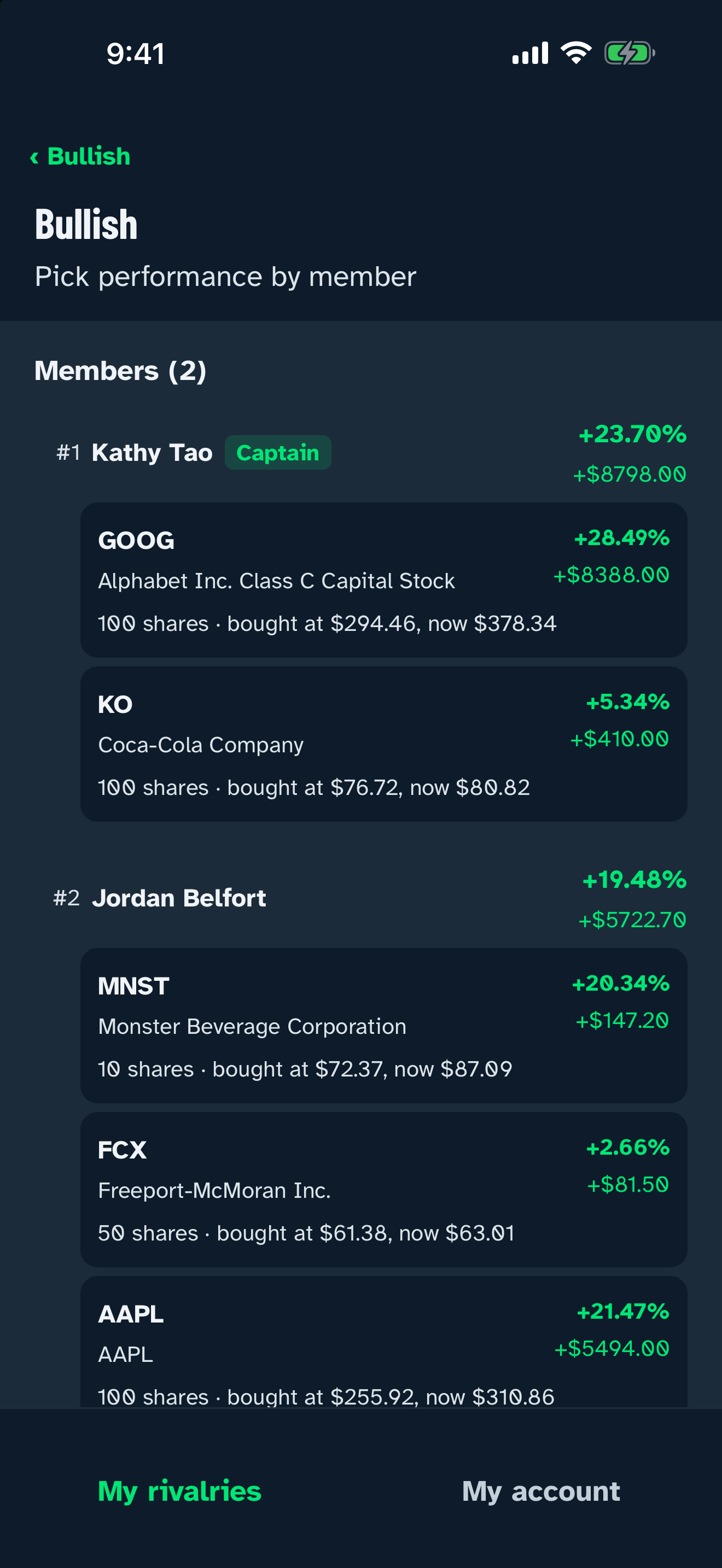The image size is (722, 1568).
Task: Open the MNST Monster Beverage card
Action: point(383,1026)
